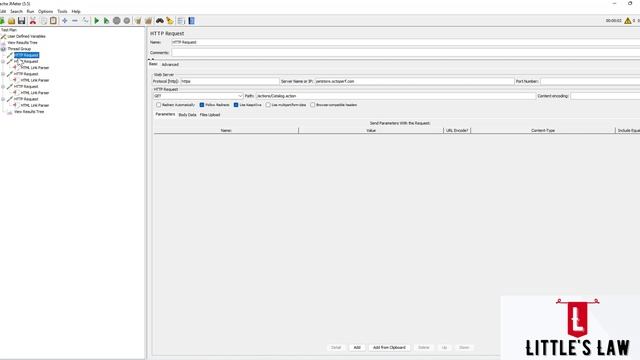Collapse all tree nodes with minus icon
640x360 pixels.
click(x=75, y=21)
